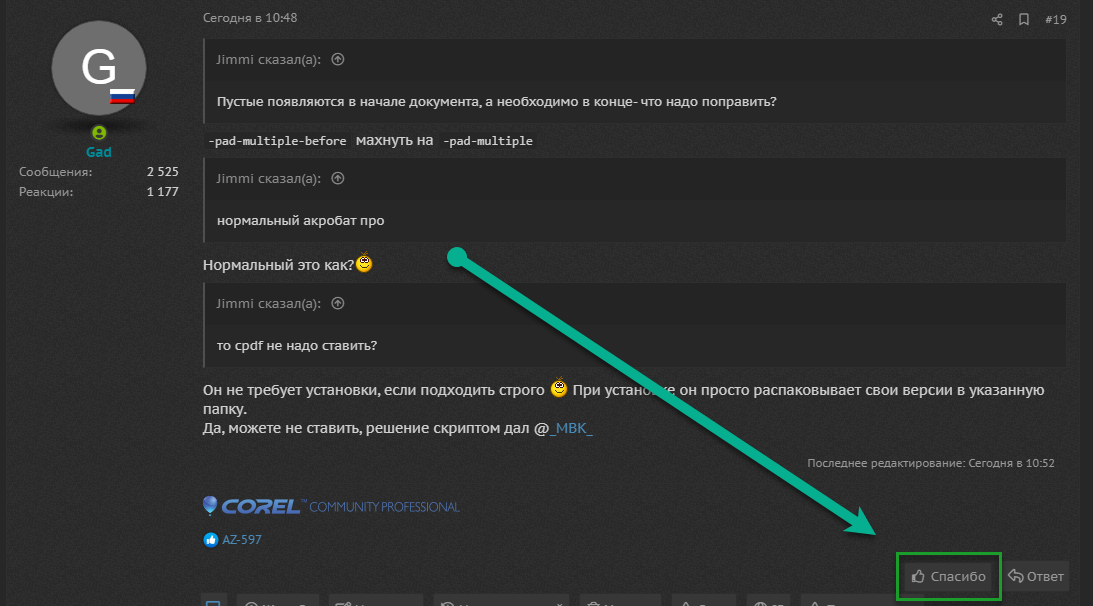Click the quoted text то cpdf не надо ставить?
Viewport: 1093px width, 606px height.
(297, 345)
